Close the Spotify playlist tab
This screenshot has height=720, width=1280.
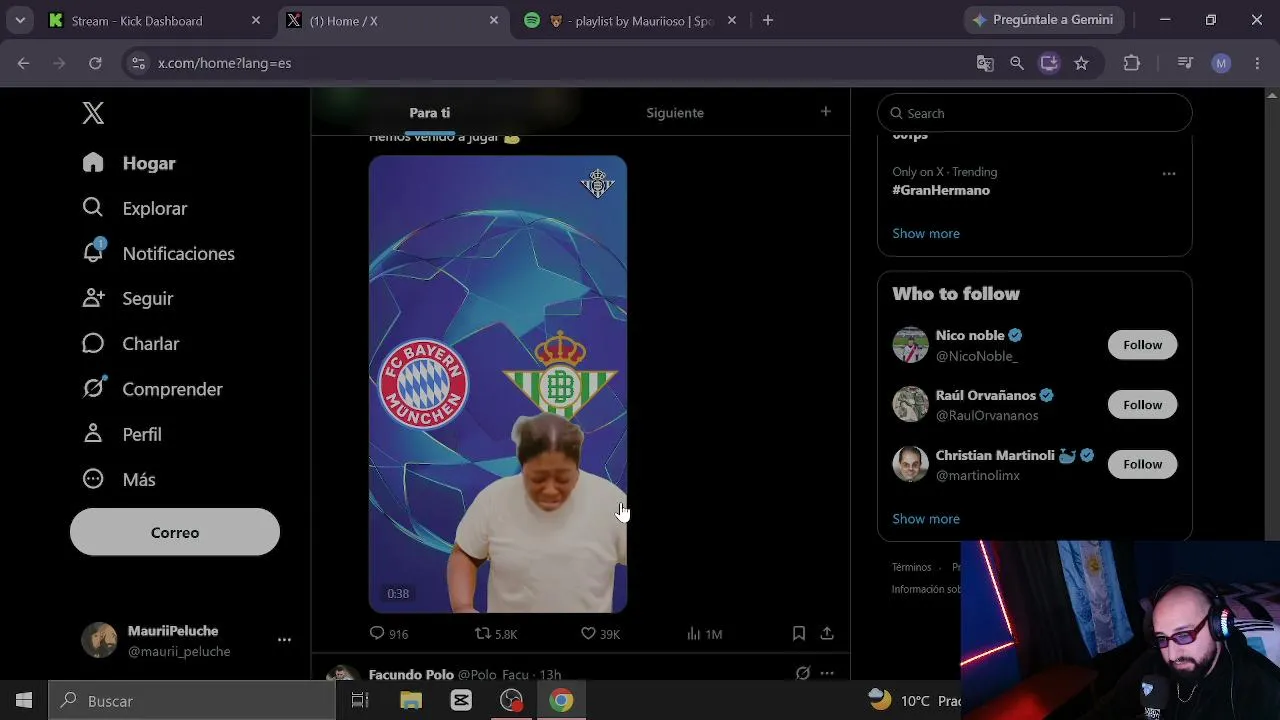(x=732, y=20)
